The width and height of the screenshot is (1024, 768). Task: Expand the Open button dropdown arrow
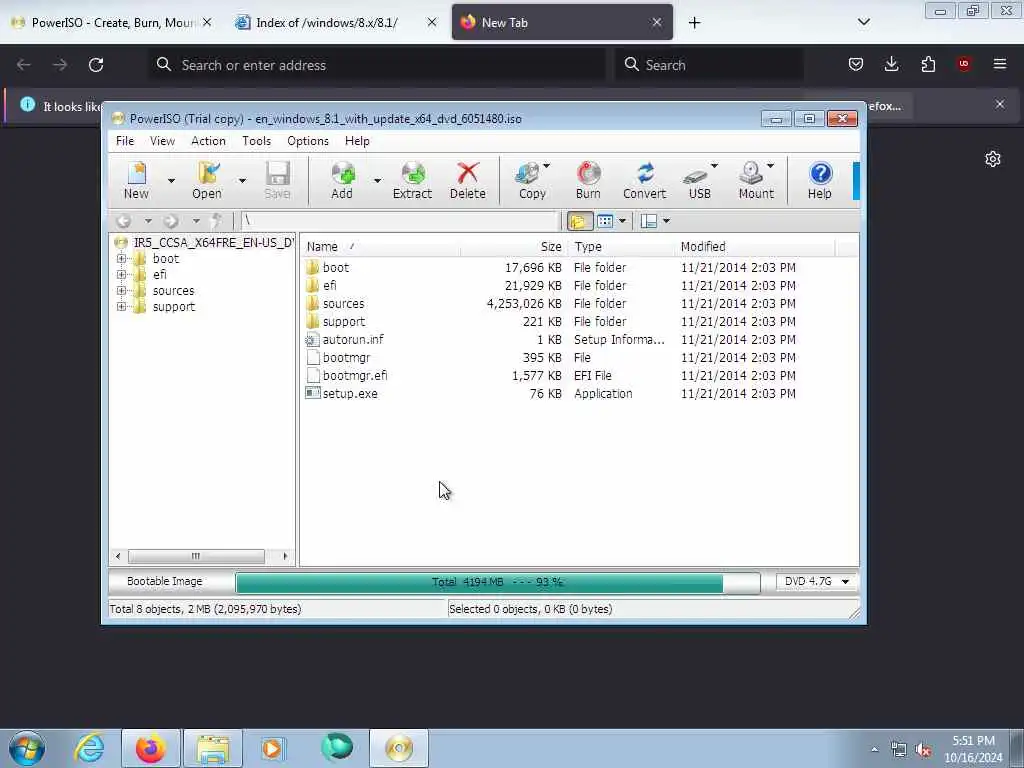click(x=242, y=180)
